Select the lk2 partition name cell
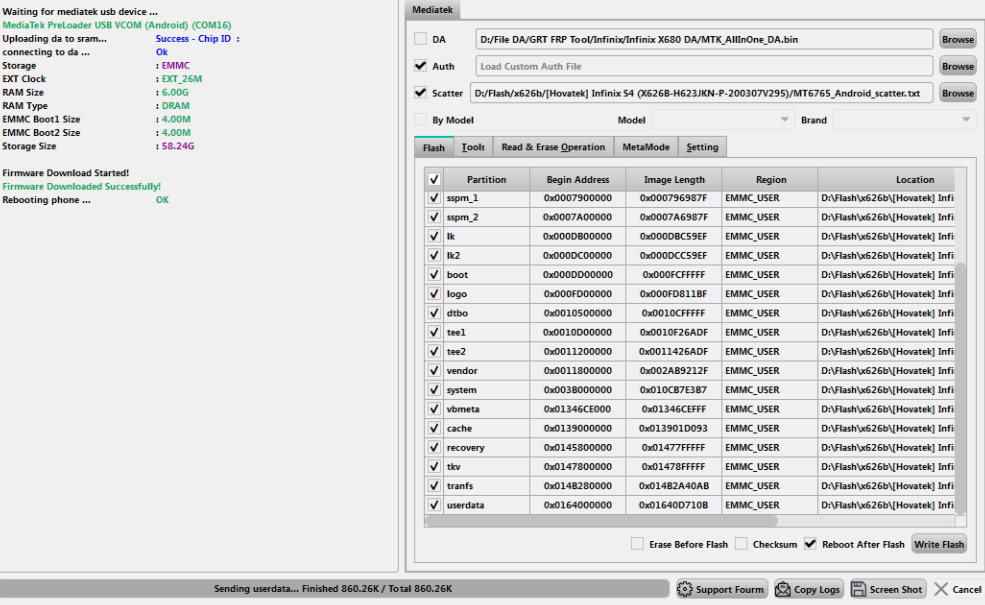This screenshot has width=985, height=605. (x=486, y=255)
